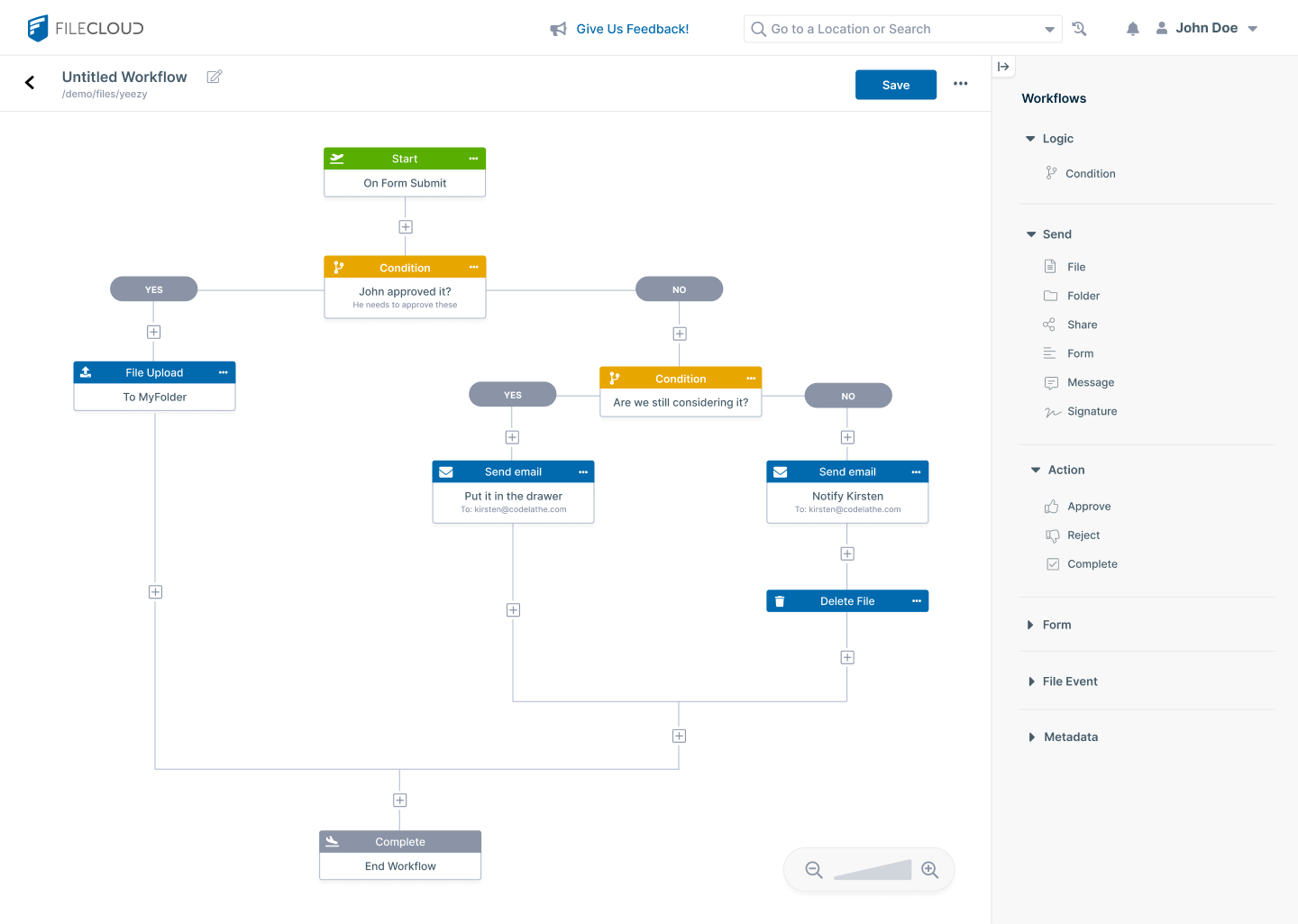
Task: Zoom in the workflow canvas
Action: pos(929,870)
